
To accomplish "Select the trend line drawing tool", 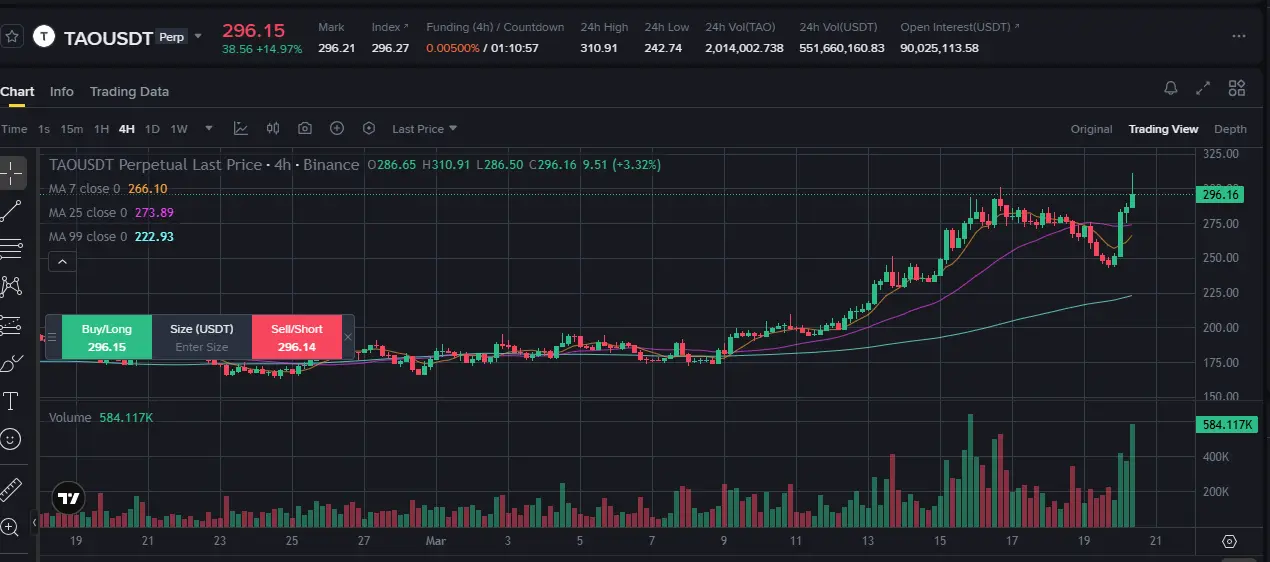I will (x=12, y=210).
